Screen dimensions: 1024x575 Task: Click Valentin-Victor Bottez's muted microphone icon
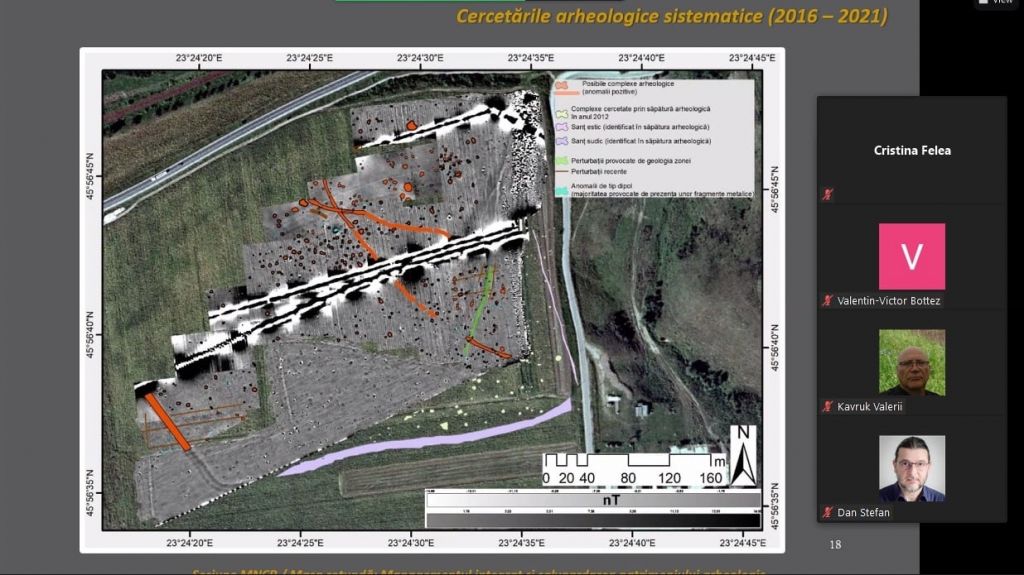pos(827,301)
